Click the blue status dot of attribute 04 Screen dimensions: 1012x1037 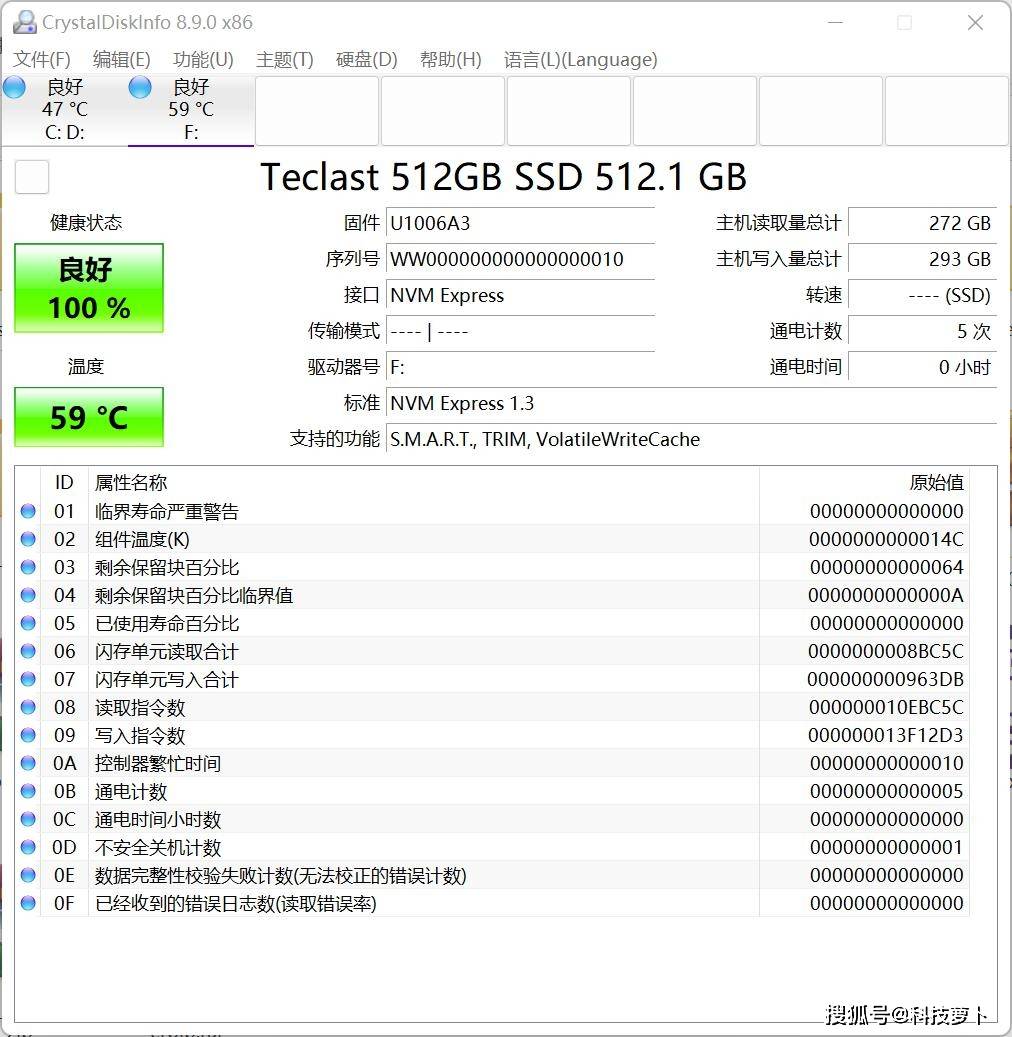point(28,595)
